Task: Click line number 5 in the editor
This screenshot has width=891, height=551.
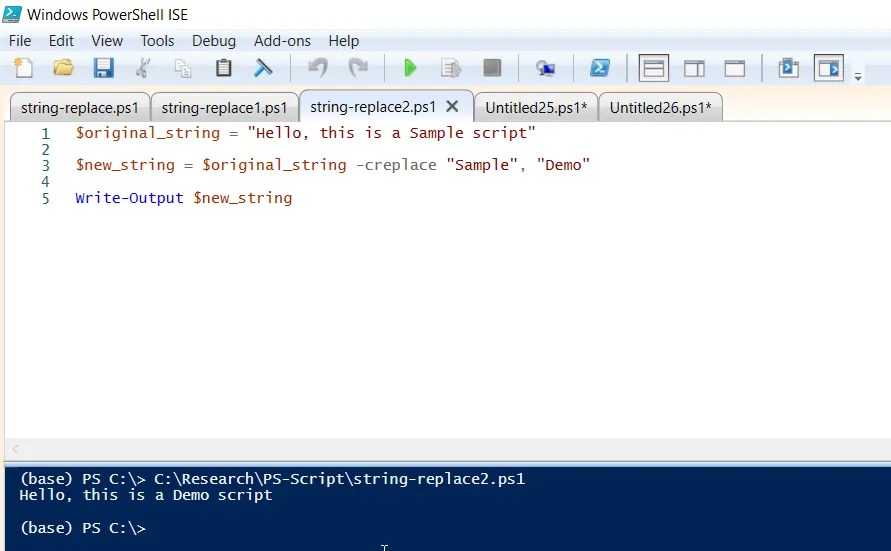Action: [45, 198]
